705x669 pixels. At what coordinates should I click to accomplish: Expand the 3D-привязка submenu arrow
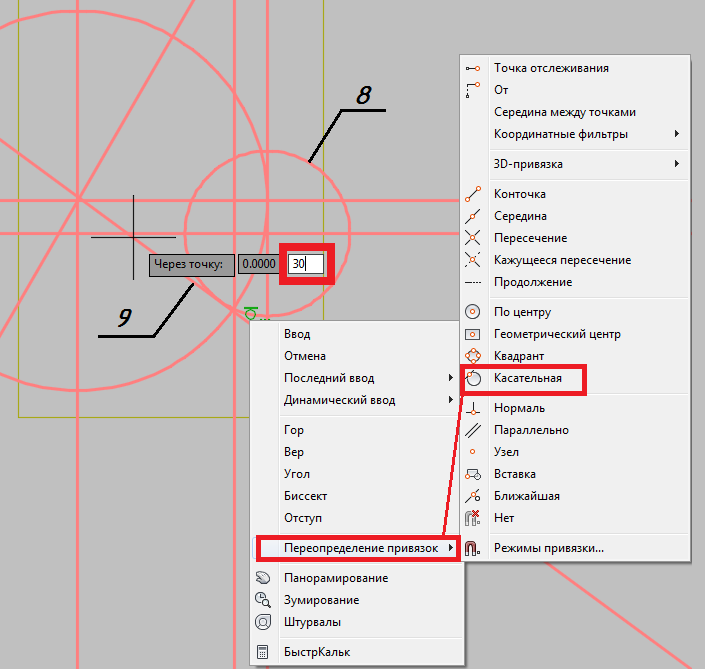[676, 164]
